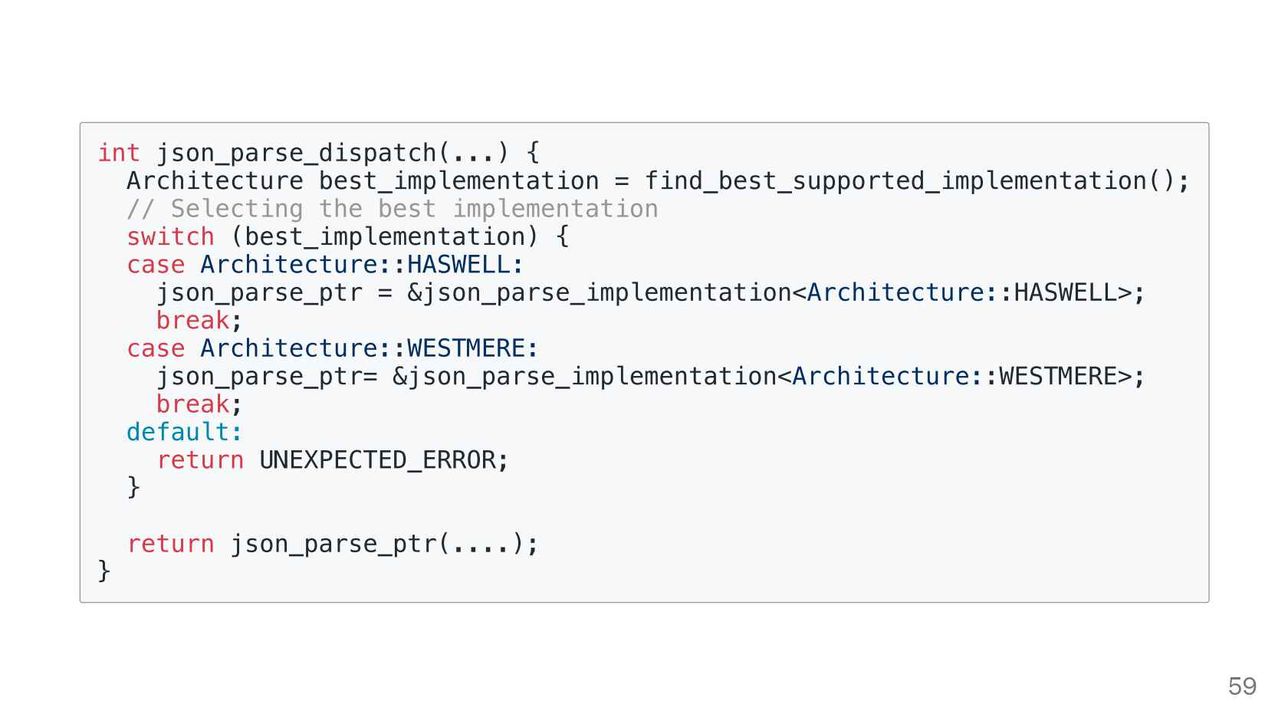
Task: Click 'case Architecture::HASWELL:' label
Action: [325, 265]
